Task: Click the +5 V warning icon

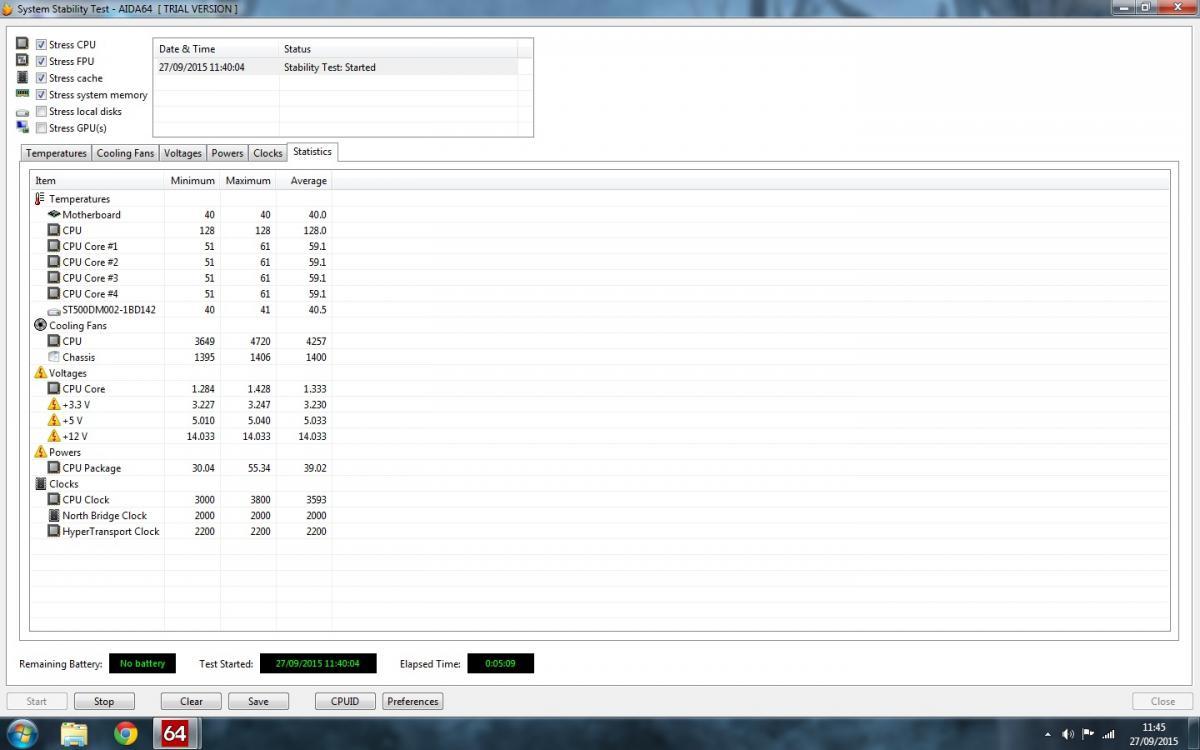Action: click(54, 420)
